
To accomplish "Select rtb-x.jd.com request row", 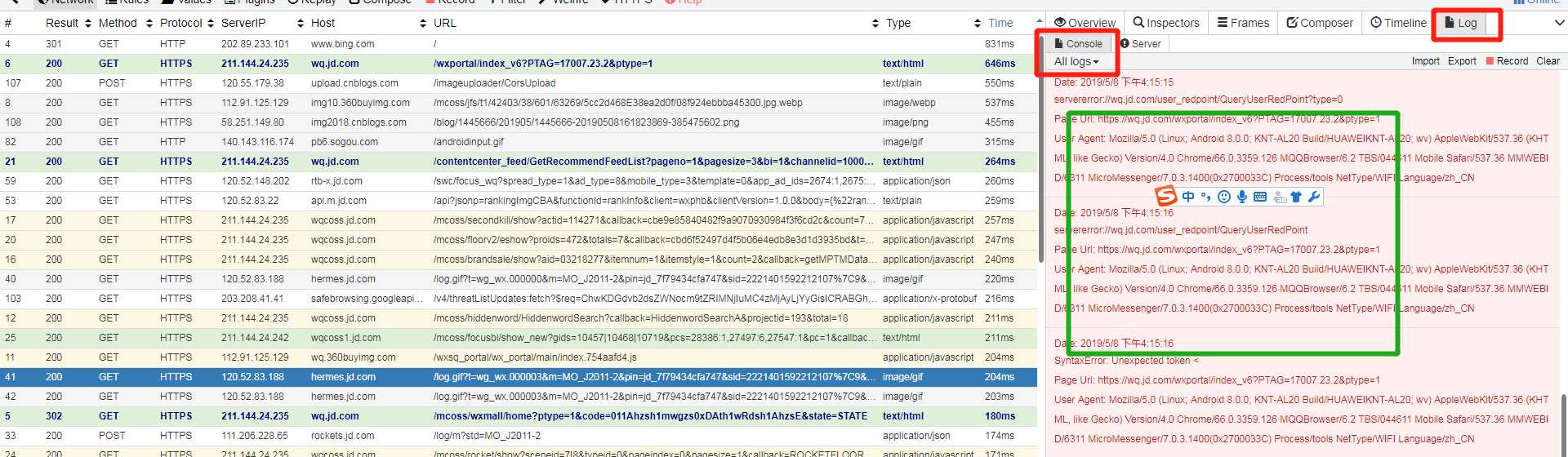I will [519, 181].
